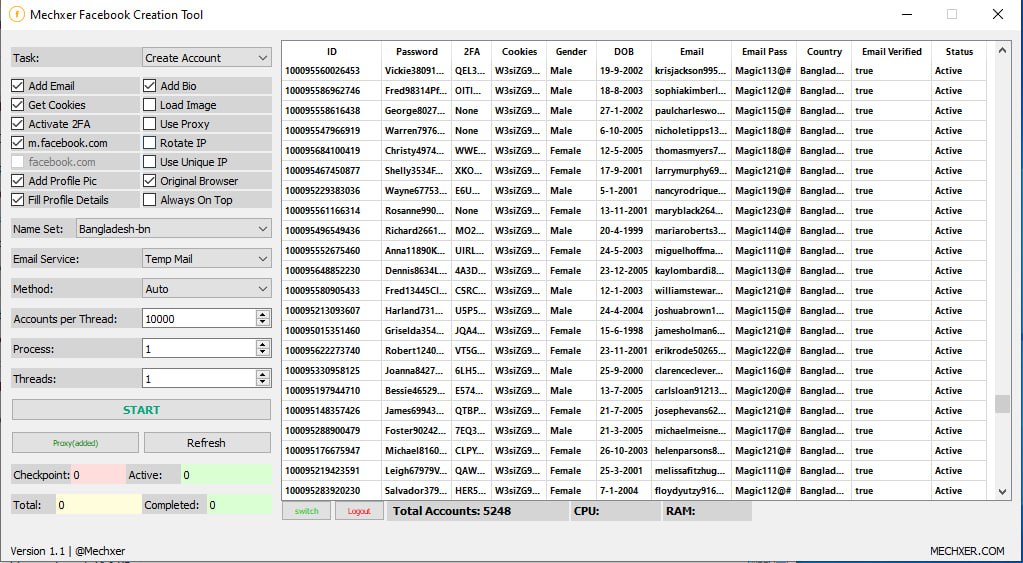Click the green switch button
Image resolution: width=1023 pixels, height=563 pixels.
(x=306, y=511)
